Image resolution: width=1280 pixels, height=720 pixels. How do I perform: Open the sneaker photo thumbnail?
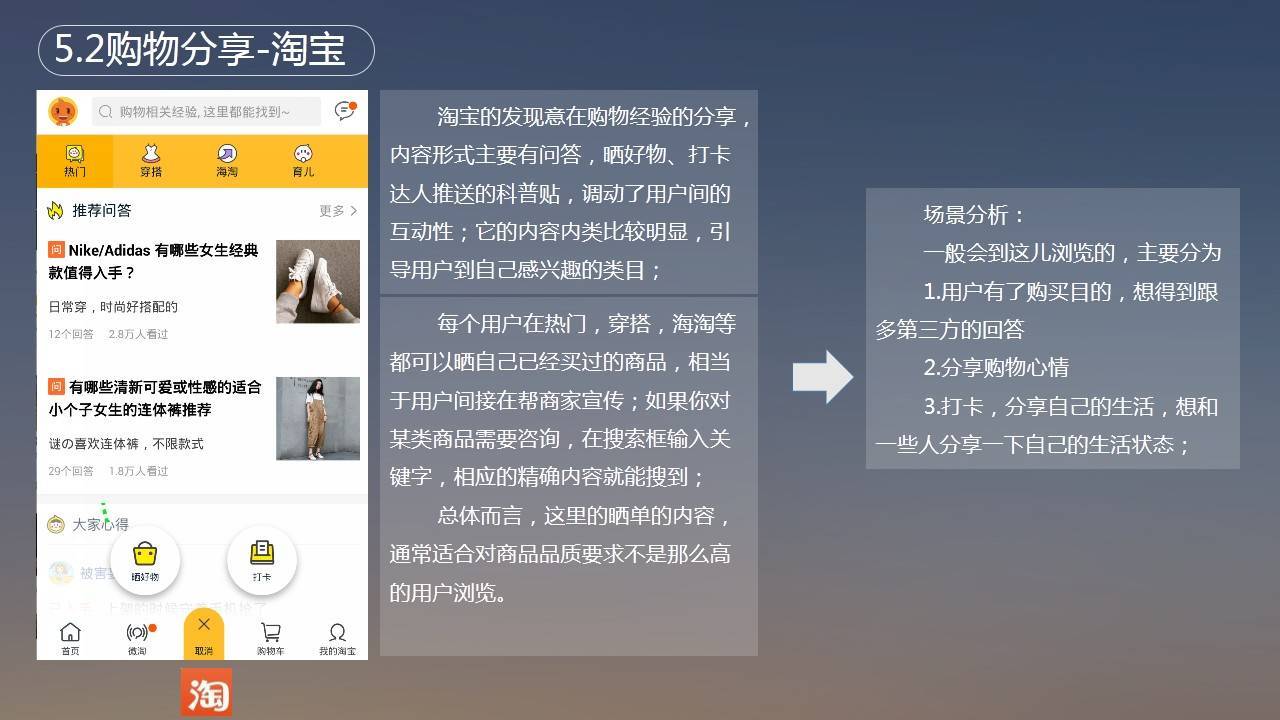[x=318, y=282]
